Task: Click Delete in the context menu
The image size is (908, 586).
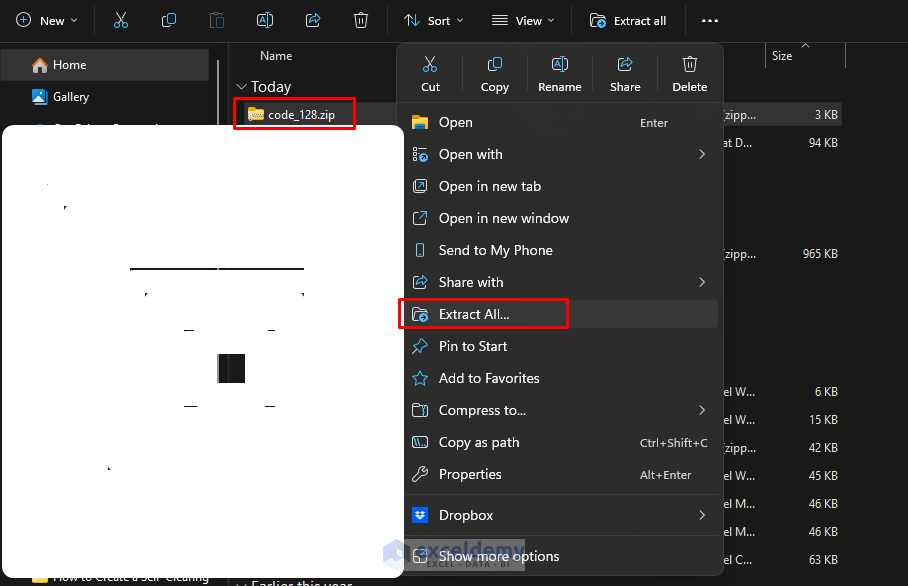Action: click(690, 74)
